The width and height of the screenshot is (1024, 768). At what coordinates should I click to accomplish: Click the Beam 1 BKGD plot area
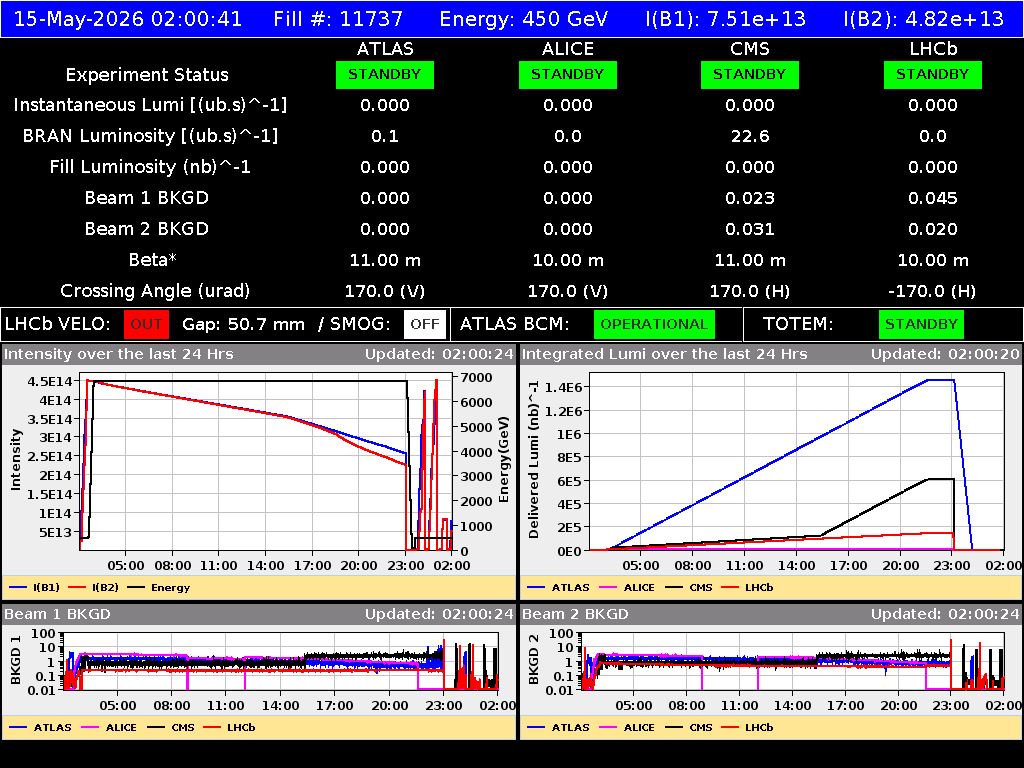[x=280, y=661]
